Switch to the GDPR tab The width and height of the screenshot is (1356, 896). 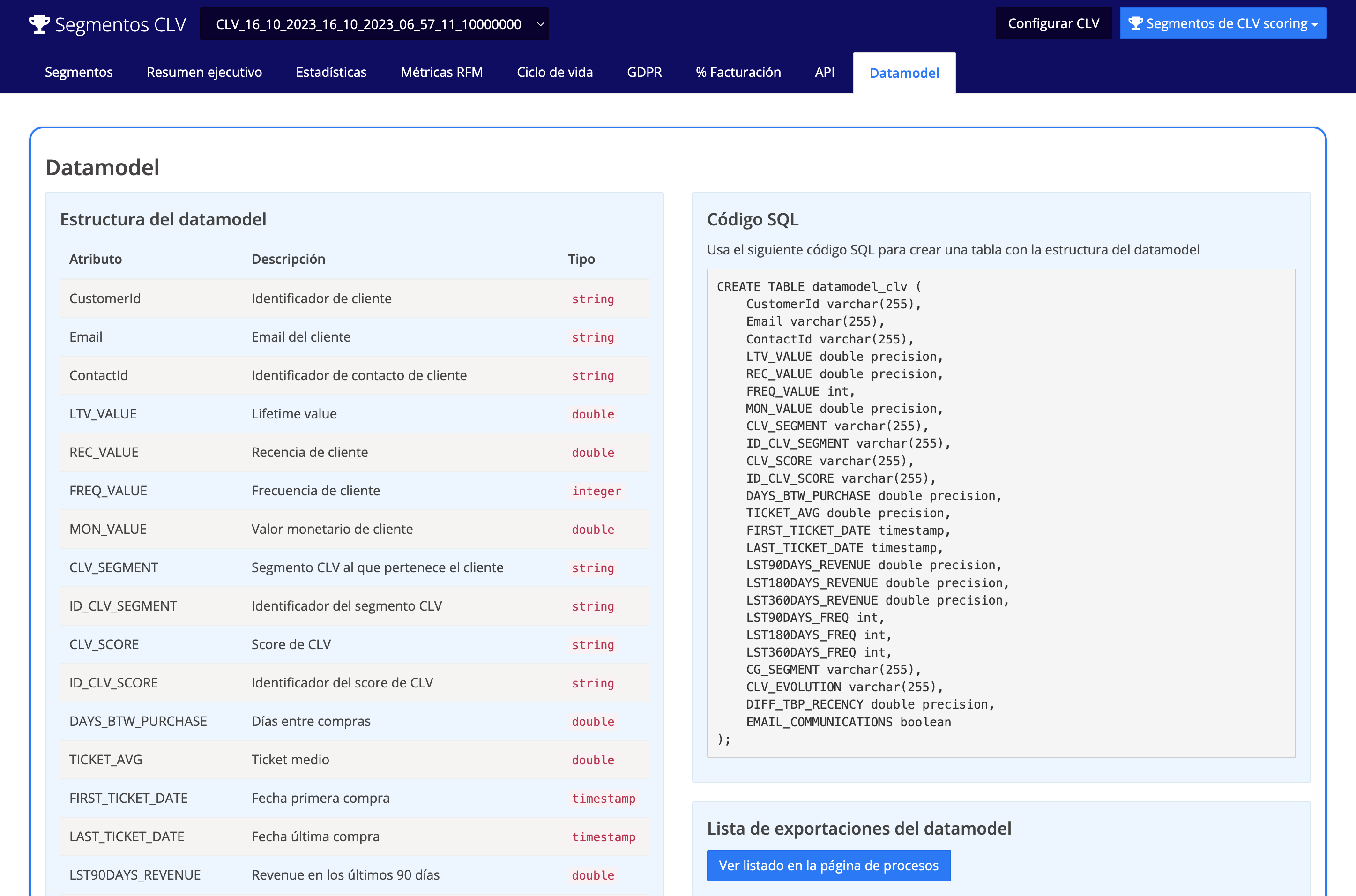[x=644, y=72]
